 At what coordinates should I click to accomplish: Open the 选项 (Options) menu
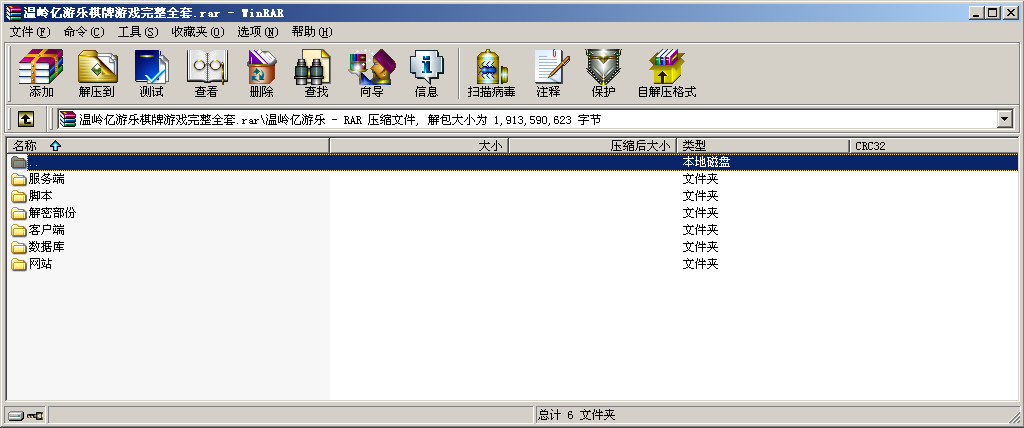coord(257,32)
